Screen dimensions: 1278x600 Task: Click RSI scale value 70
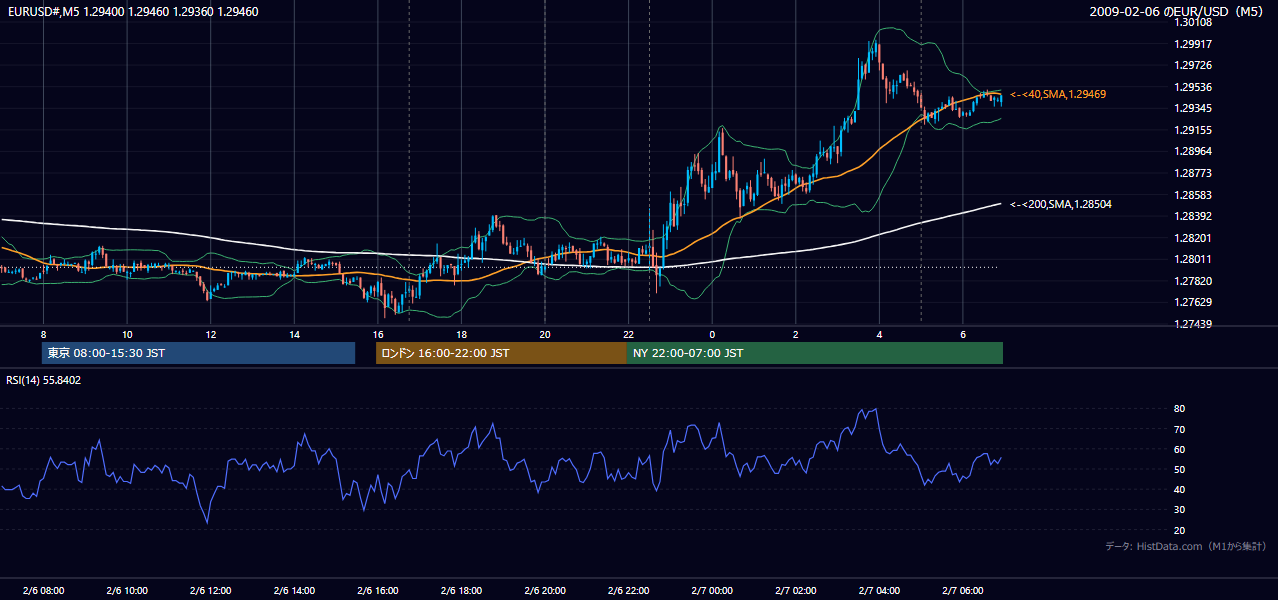[x=1180, y=429]
